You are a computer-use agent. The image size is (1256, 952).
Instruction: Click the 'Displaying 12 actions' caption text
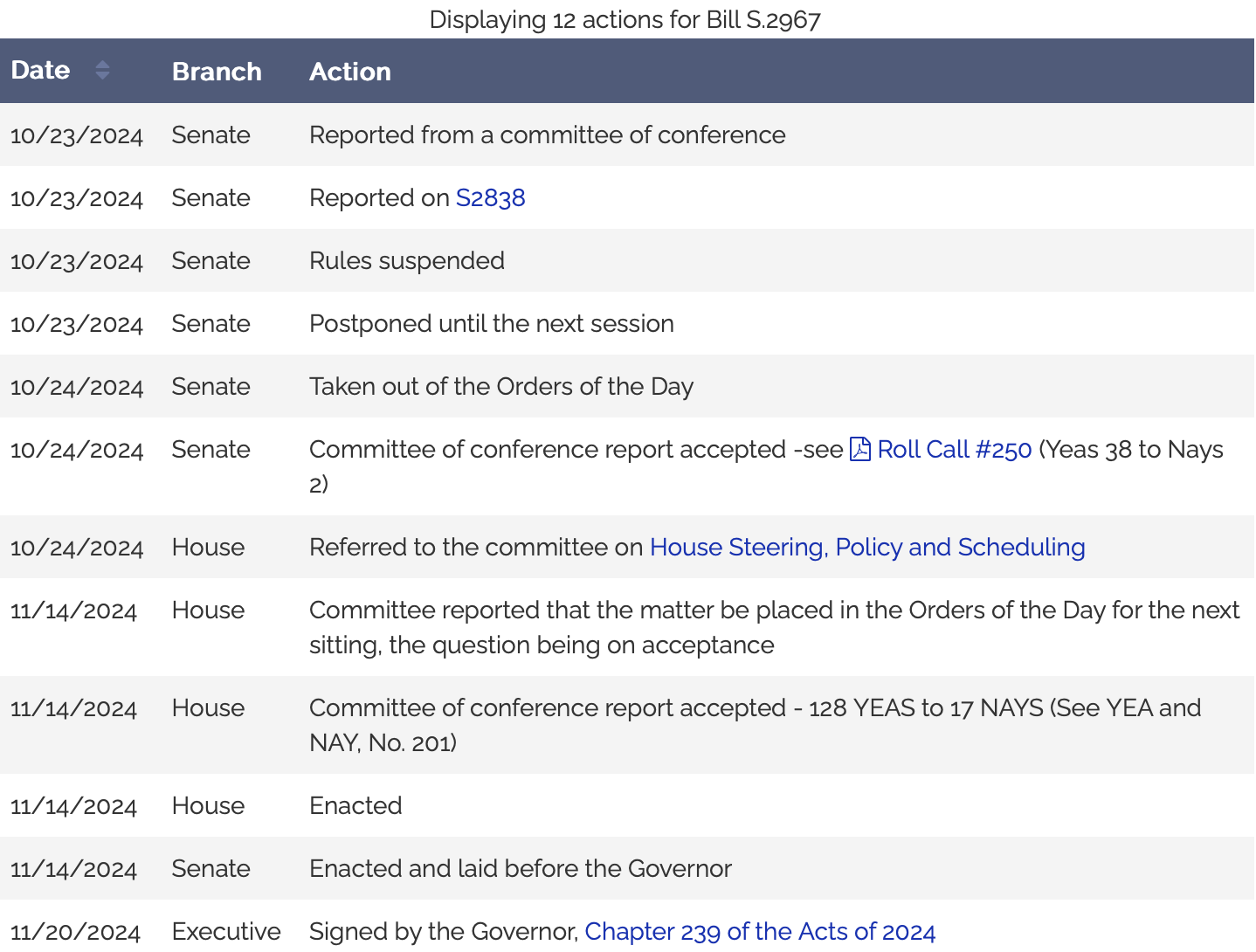[625, 19]
